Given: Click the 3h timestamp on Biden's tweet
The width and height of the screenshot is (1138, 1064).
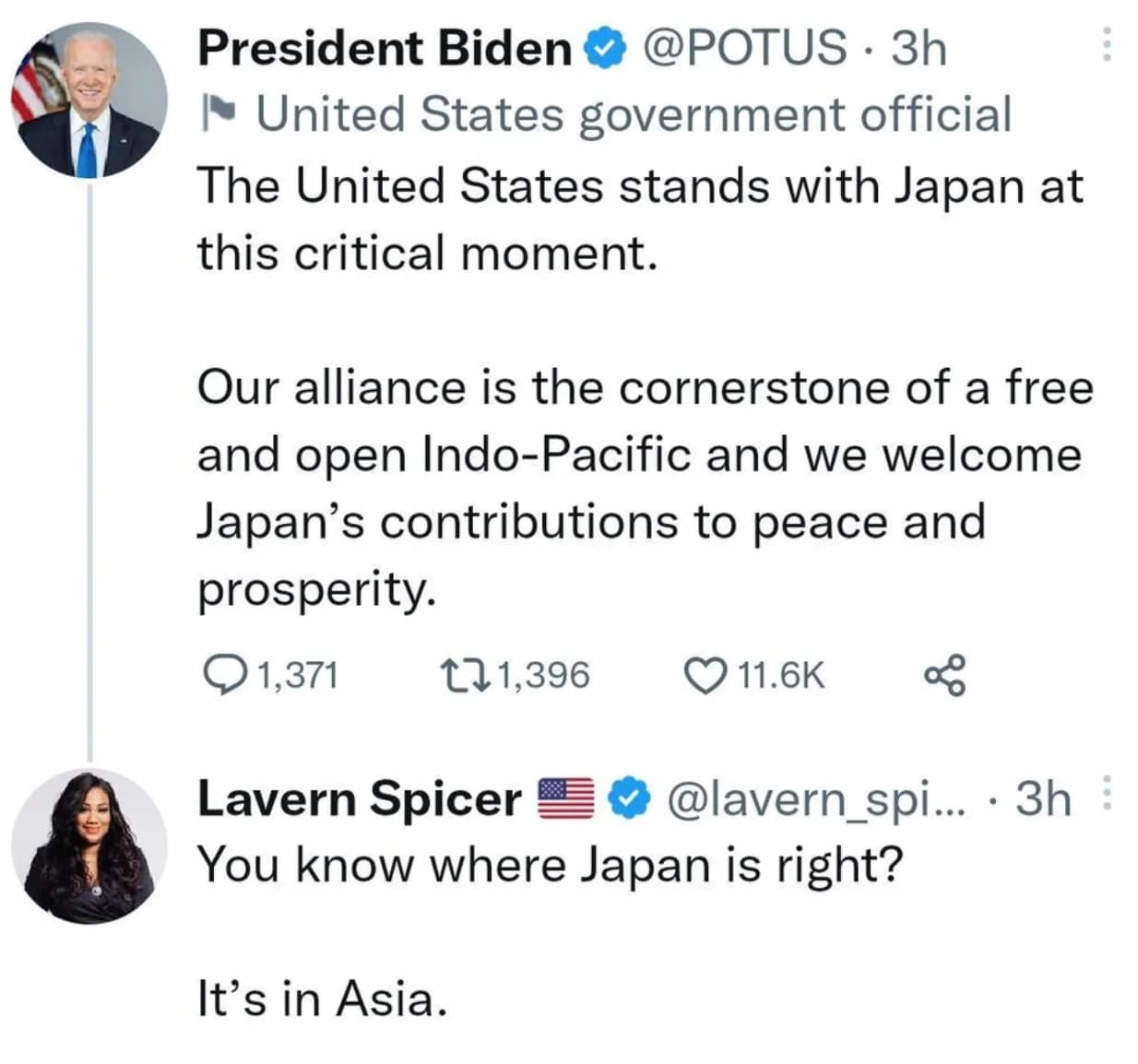Looking at the screenshot, I should 919,48.
